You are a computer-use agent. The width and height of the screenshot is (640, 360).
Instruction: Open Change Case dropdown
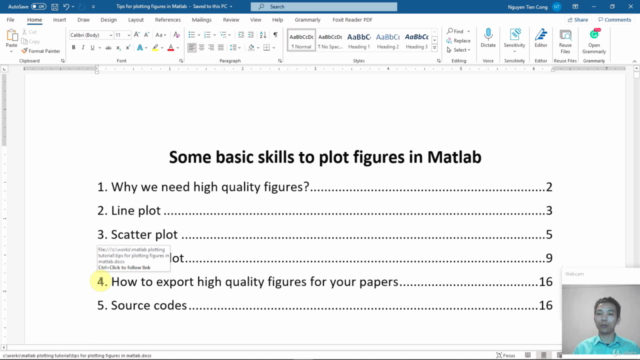click(x=161, y=35)
